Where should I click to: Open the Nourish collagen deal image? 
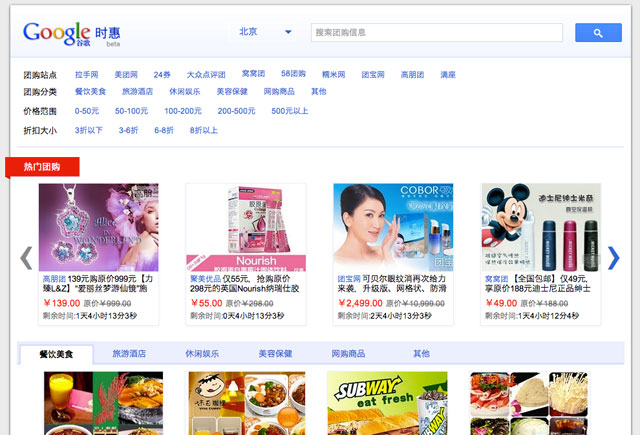click(x=246, y=227)
